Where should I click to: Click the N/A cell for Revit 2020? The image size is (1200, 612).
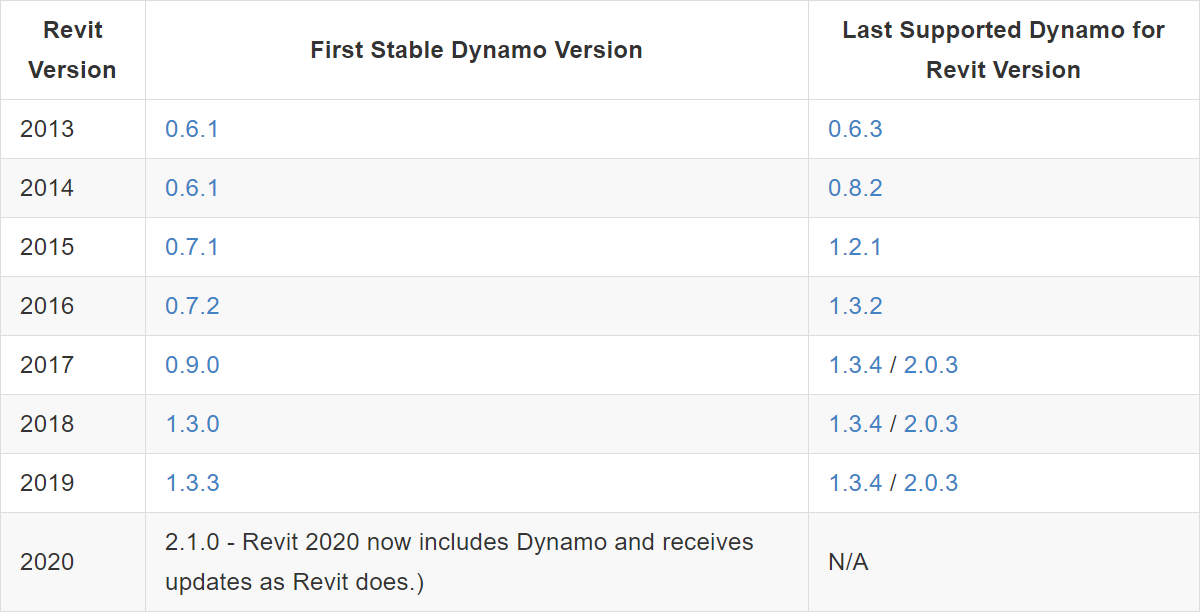[x=848, y=563]
